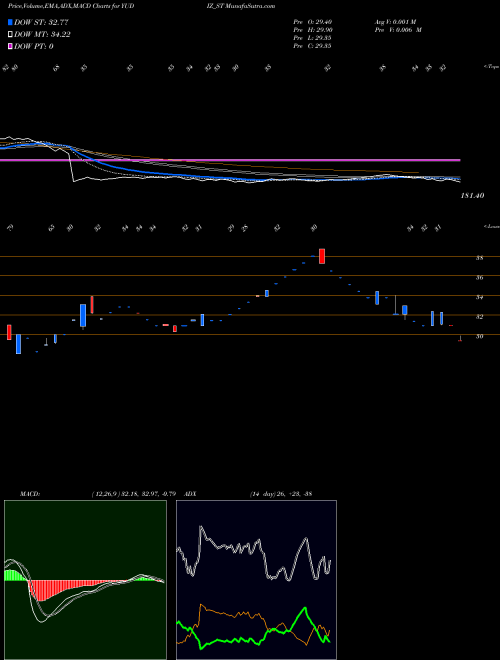Click the 'Pre C: 29.35' value
Viewport: 500px width, 660px height.
pos(312,46)
